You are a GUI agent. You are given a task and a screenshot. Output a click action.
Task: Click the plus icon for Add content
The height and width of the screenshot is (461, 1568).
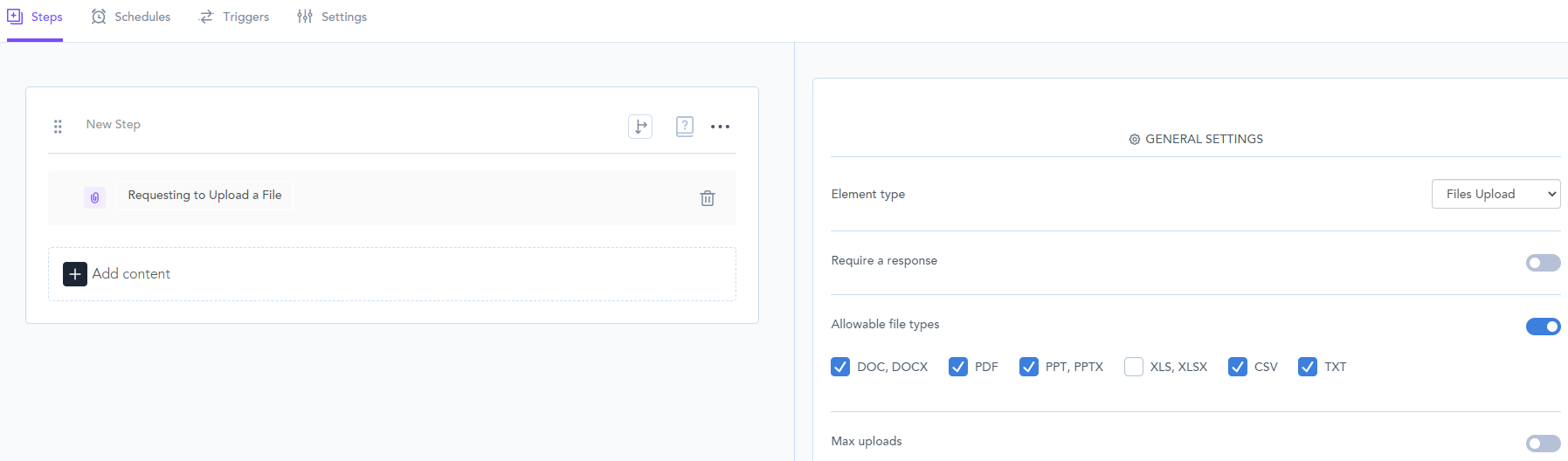[75, 274]
